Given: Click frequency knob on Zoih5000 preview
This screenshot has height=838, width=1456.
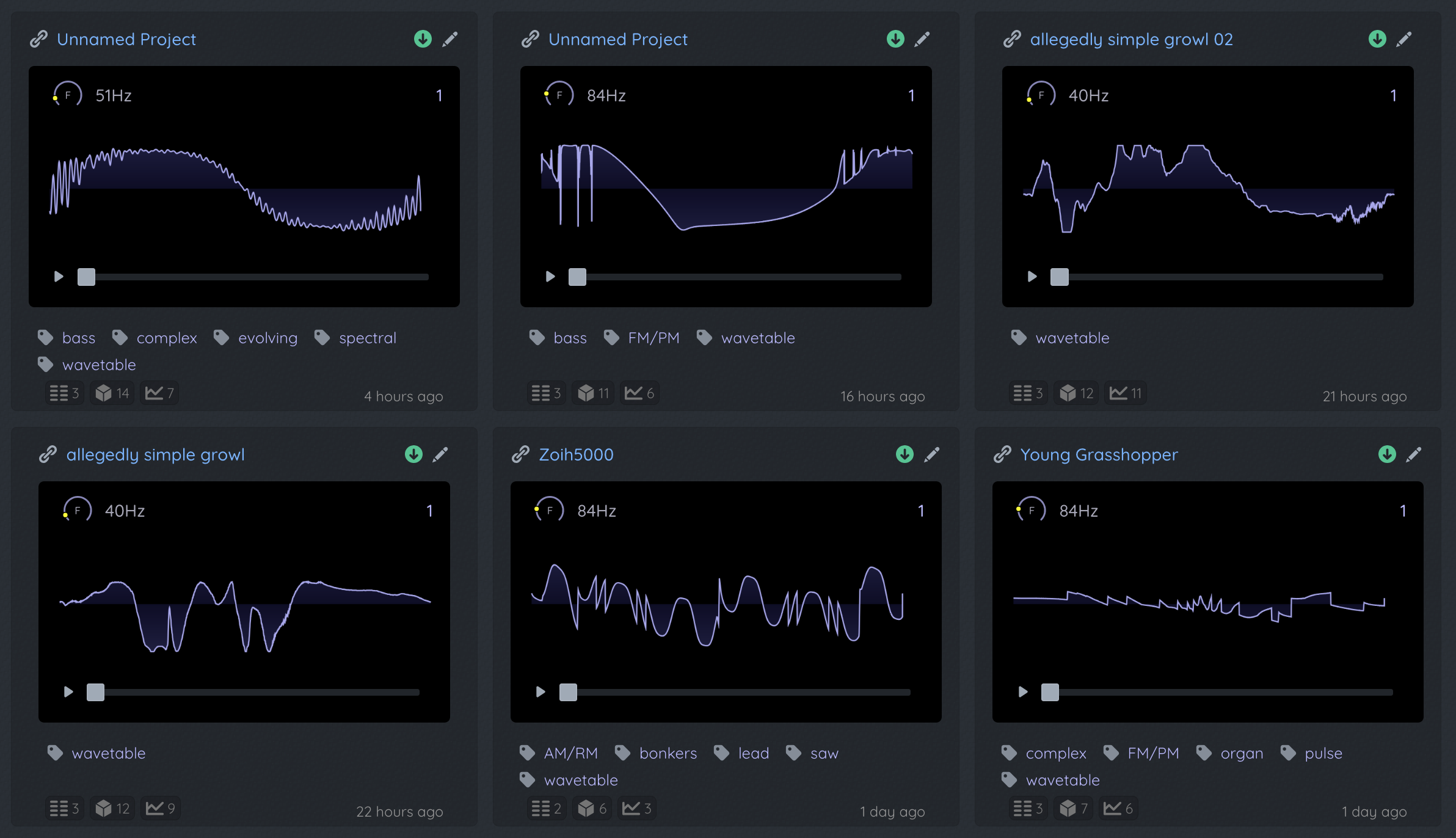Looking at the screenshot, I should pos(550,511).
